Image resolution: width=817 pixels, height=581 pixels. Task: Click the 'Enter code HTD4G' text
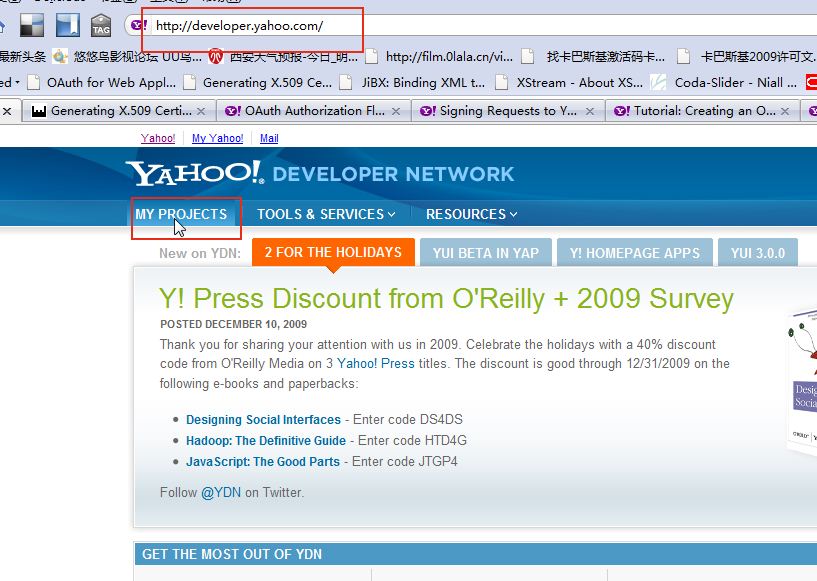[x=412, y=440]
